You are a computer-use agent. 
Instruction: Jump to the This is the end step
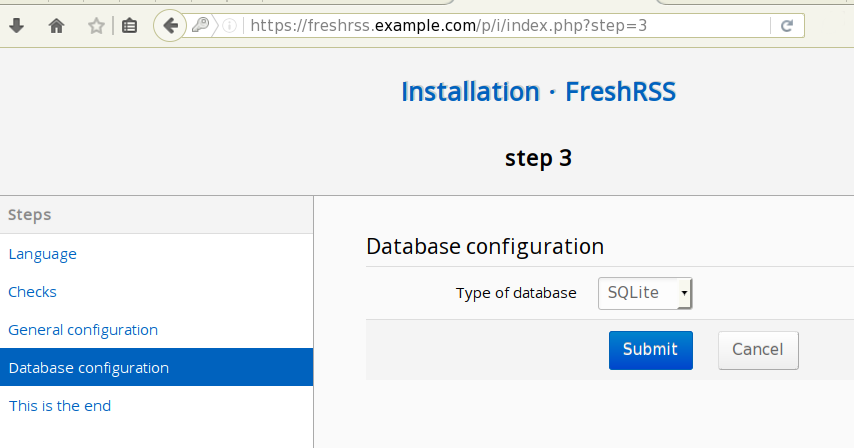coord(59,406)
